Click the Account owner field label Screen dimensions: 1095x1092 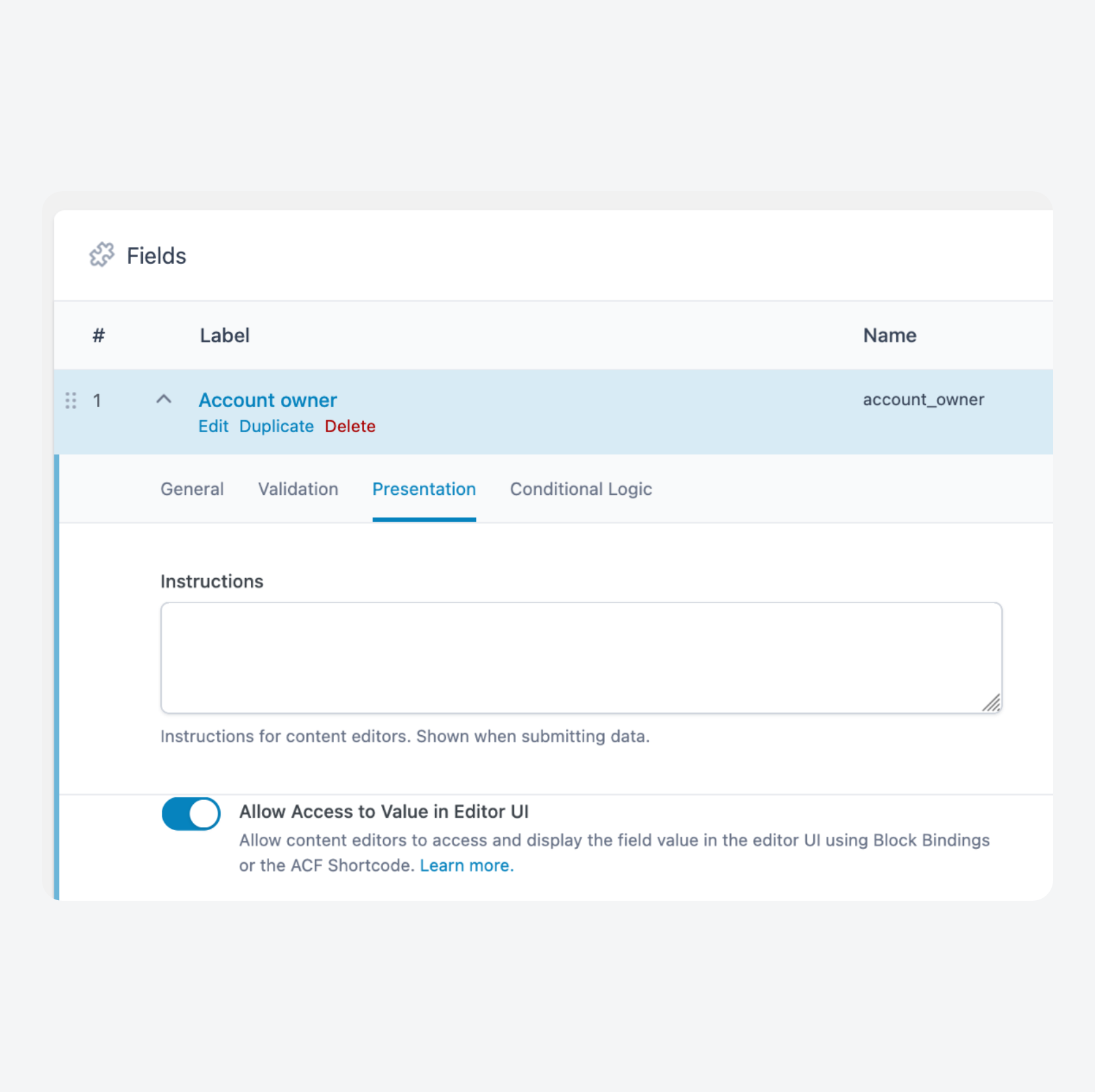[x=267, y=400]
